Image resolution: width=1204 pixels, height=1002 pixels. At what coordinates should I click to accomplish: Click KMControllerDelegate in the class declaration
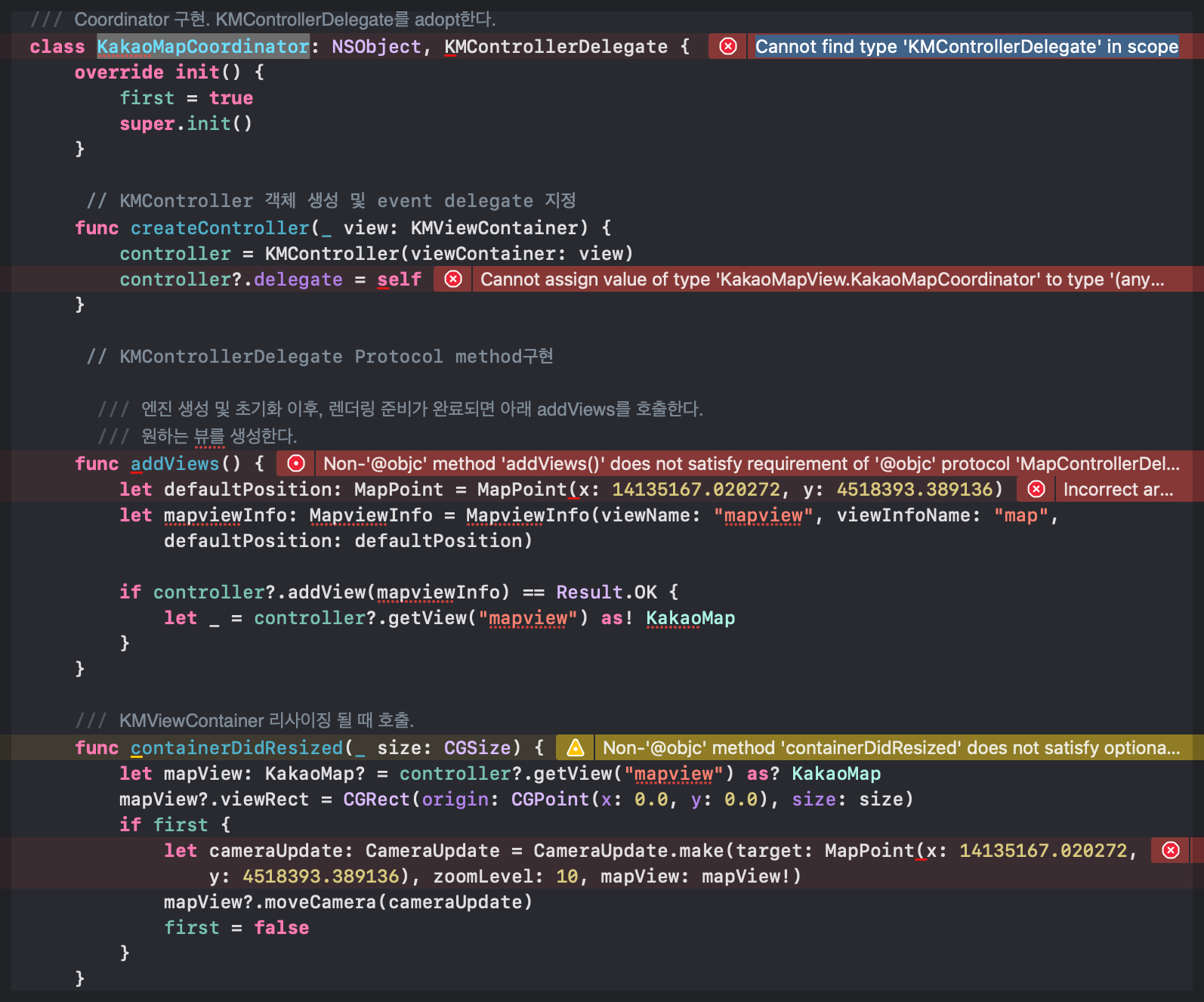556,47
